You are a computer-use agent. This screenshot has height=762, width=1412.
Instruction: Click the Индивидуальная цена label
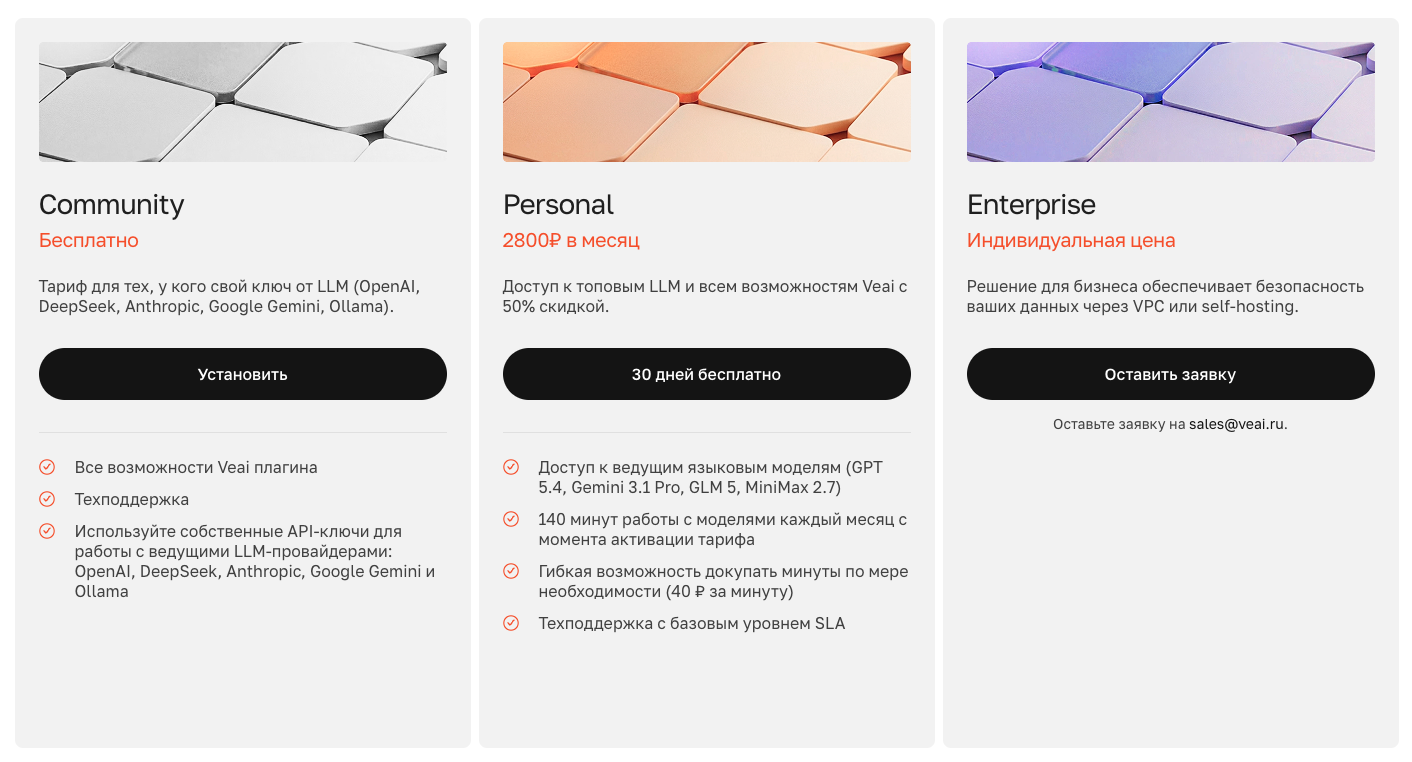1071,240
